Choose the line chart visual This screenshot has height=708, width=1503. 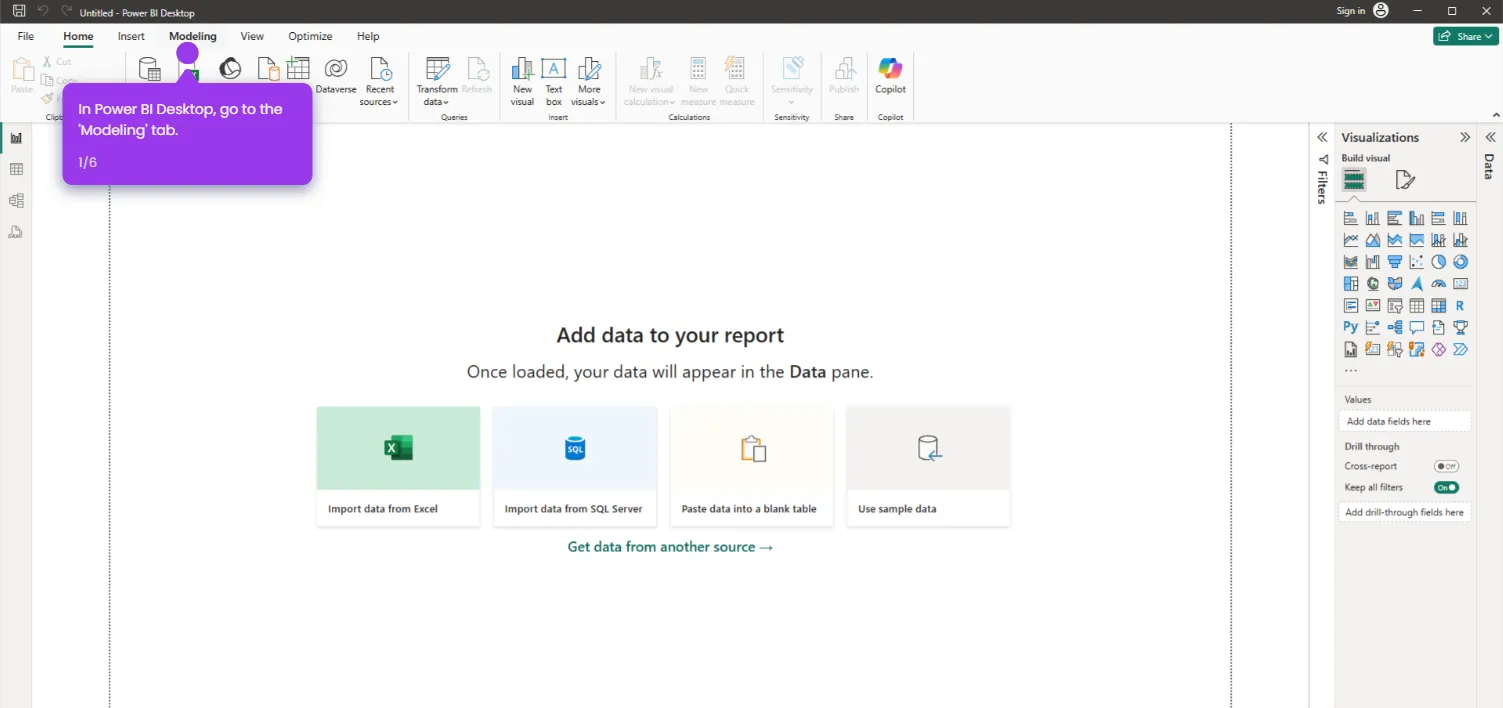(x=1351, y=240)
